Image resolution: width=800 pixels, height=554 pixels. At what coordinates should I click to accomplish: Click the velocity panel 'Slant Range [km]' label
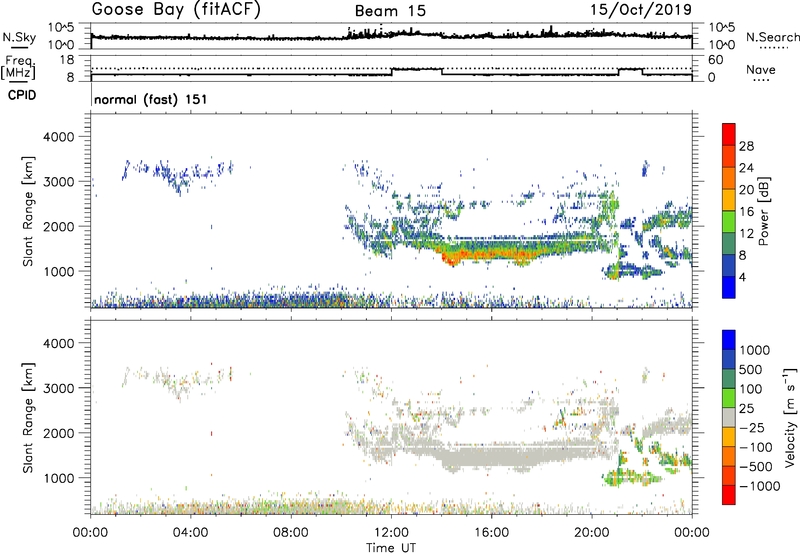tap(28, 417)
